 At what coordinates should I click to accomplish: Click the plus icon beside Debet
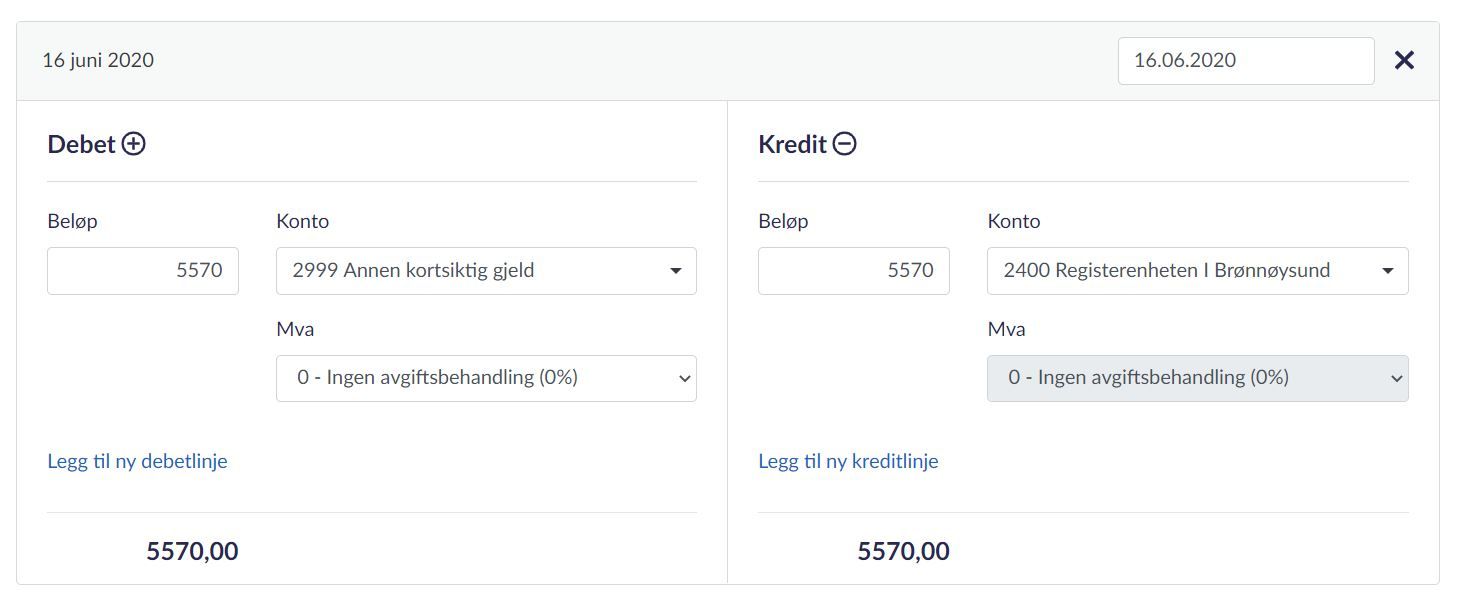point(133,144)
